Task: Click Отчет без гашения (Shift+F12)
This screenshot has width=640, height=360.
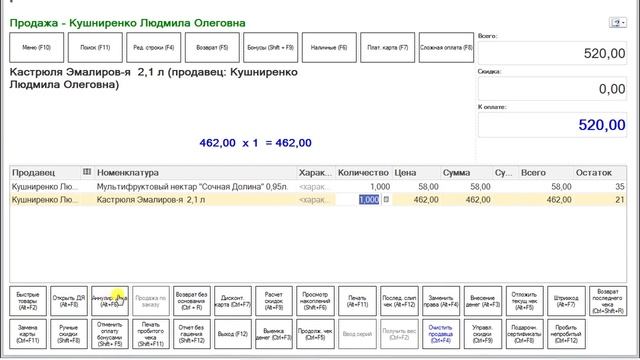Action: click(x=192, y=334)
